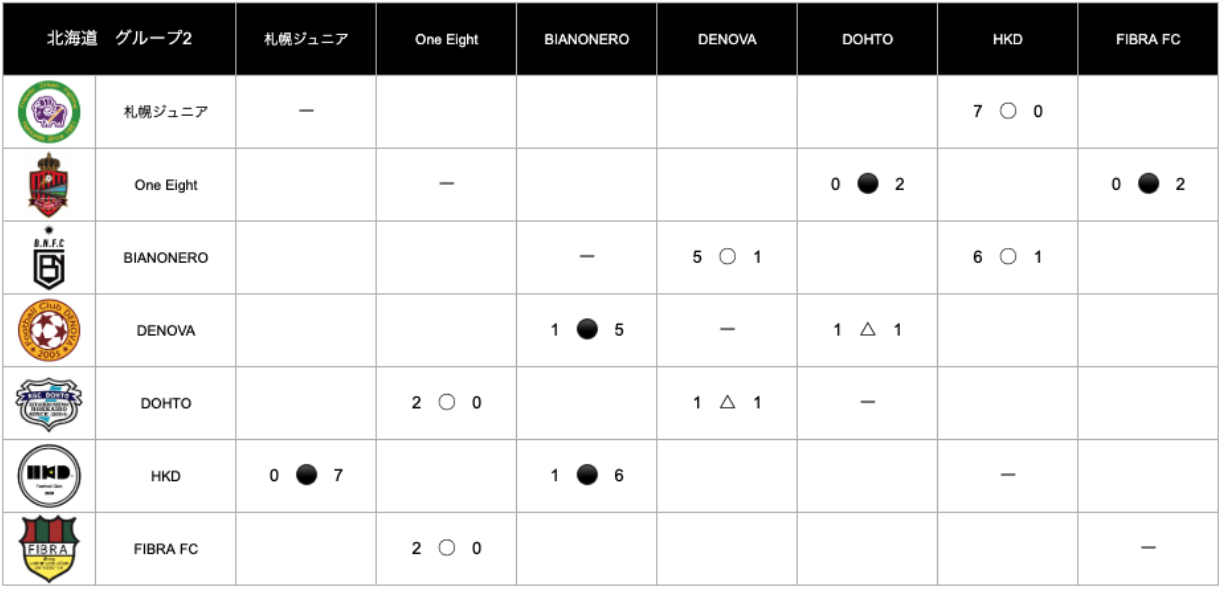Viewport: 1223px width, 590px height.
Task: Open the DOHTO shield logo
Action: (x=49, y=403)
